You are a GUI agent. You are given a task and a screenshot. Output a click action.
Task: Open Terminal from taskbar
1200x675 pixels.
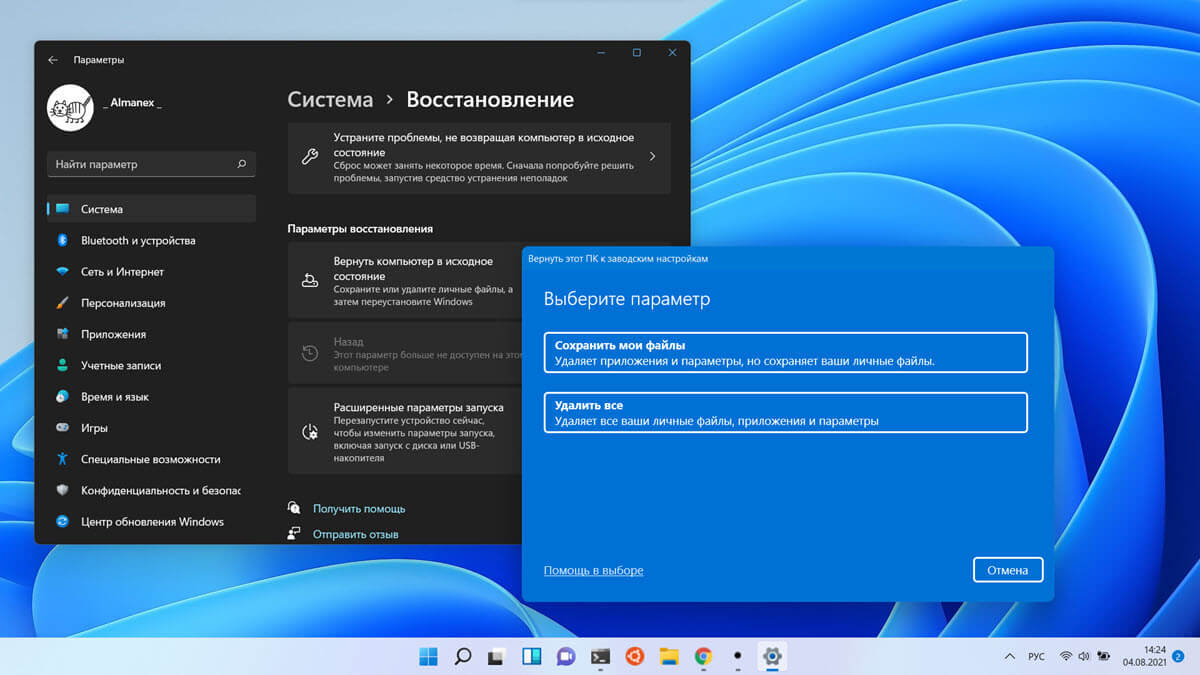point(600,657)
